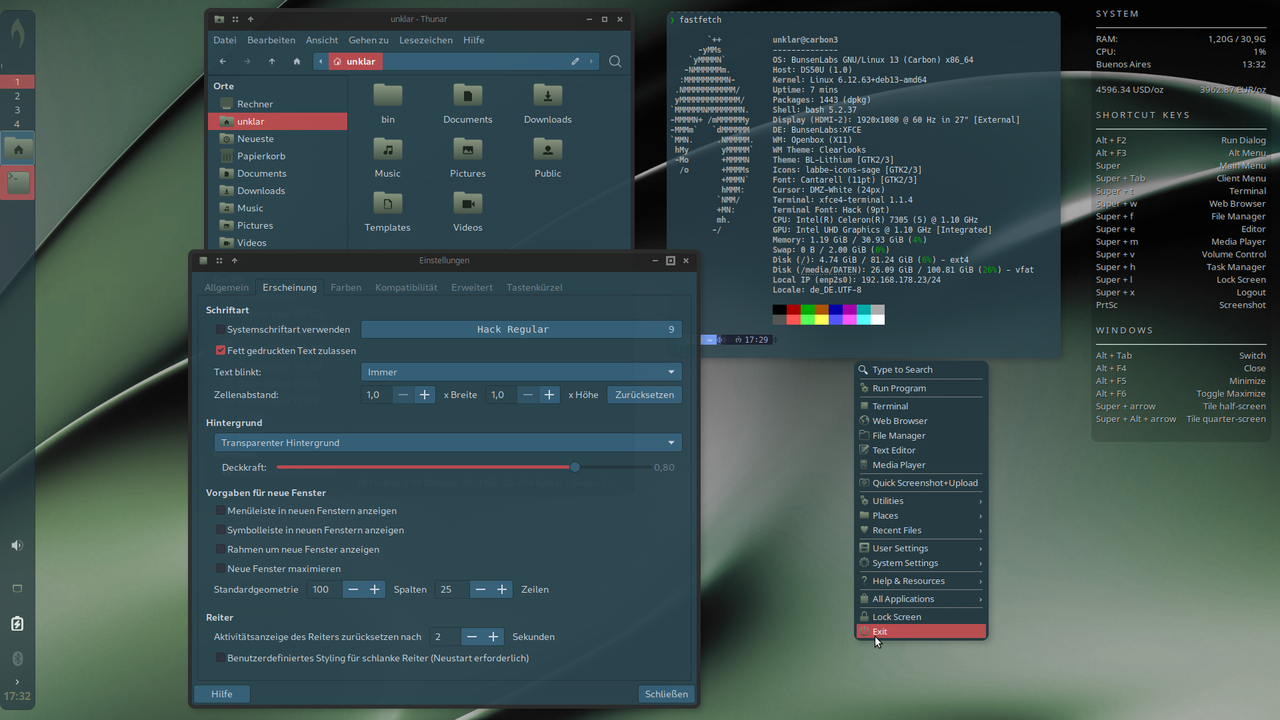Click the search icon in Thunar

[x=615, y=61]
